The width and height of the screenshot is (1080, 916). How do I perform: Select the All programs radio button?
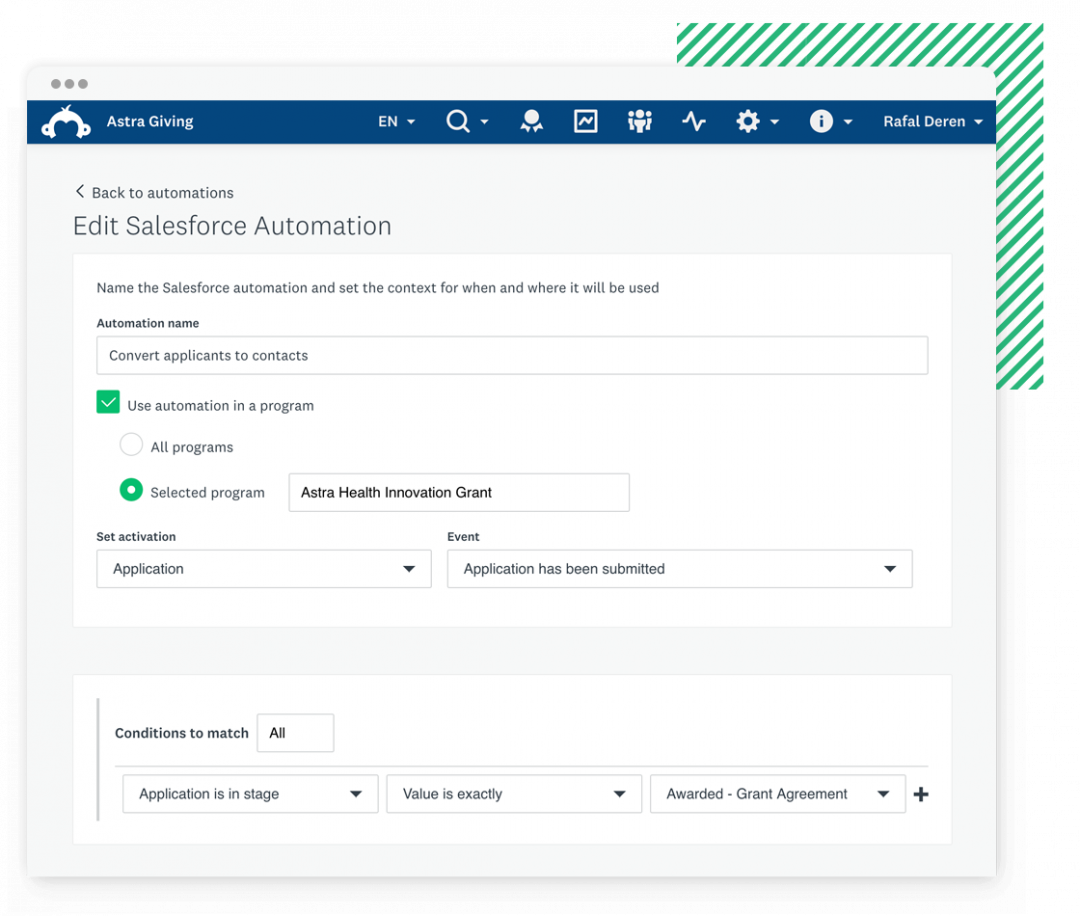tap(131, 444)
